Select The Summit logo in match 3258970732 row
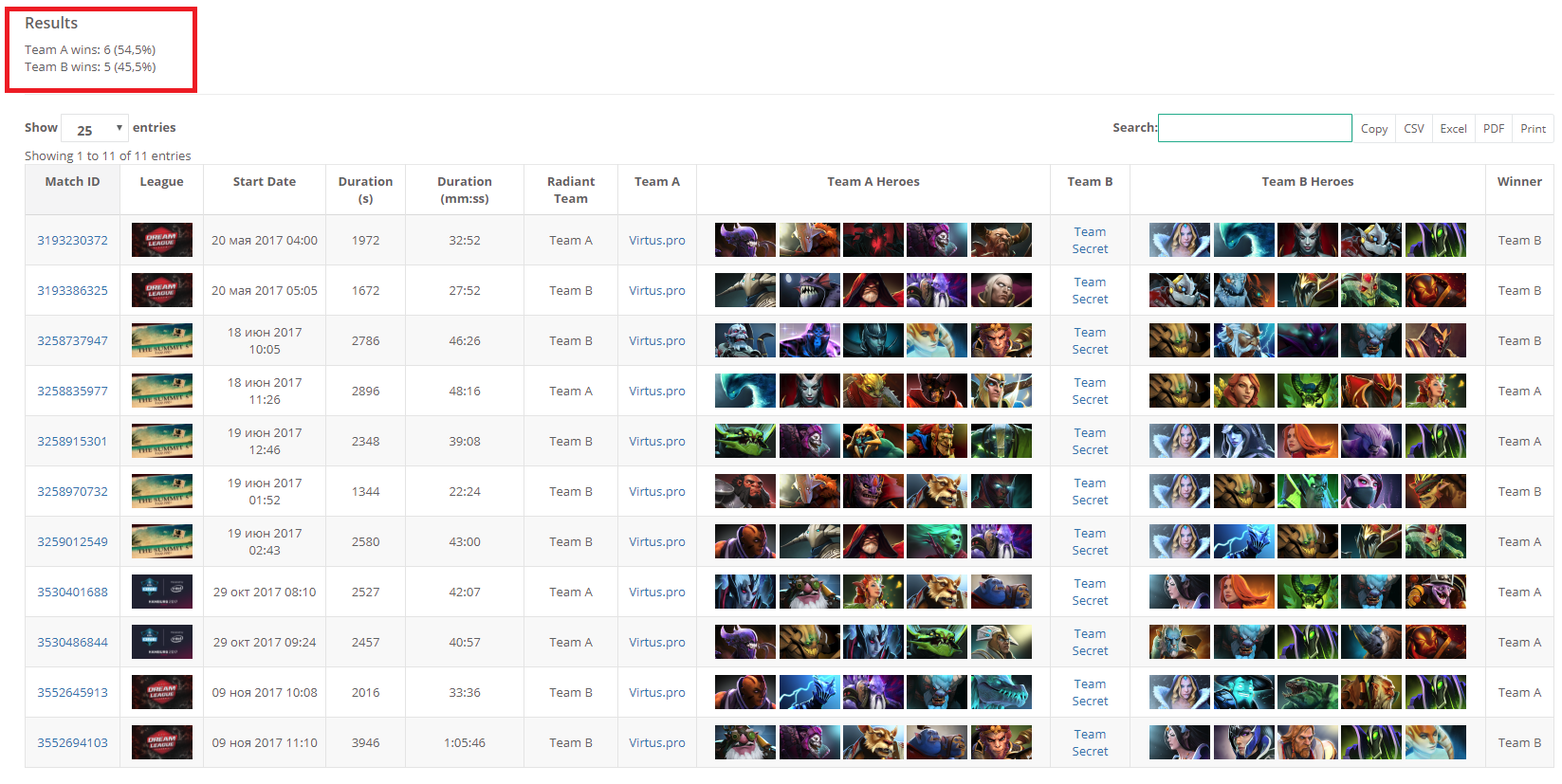The height and width of the screenshot is (784, 1562). tap(162, 491)
